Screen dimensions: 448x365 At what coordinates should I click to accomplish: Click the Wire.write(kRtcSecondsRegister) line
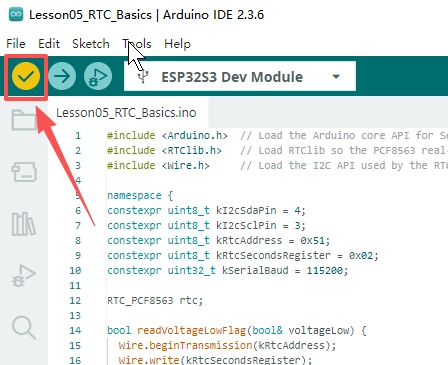215,360
